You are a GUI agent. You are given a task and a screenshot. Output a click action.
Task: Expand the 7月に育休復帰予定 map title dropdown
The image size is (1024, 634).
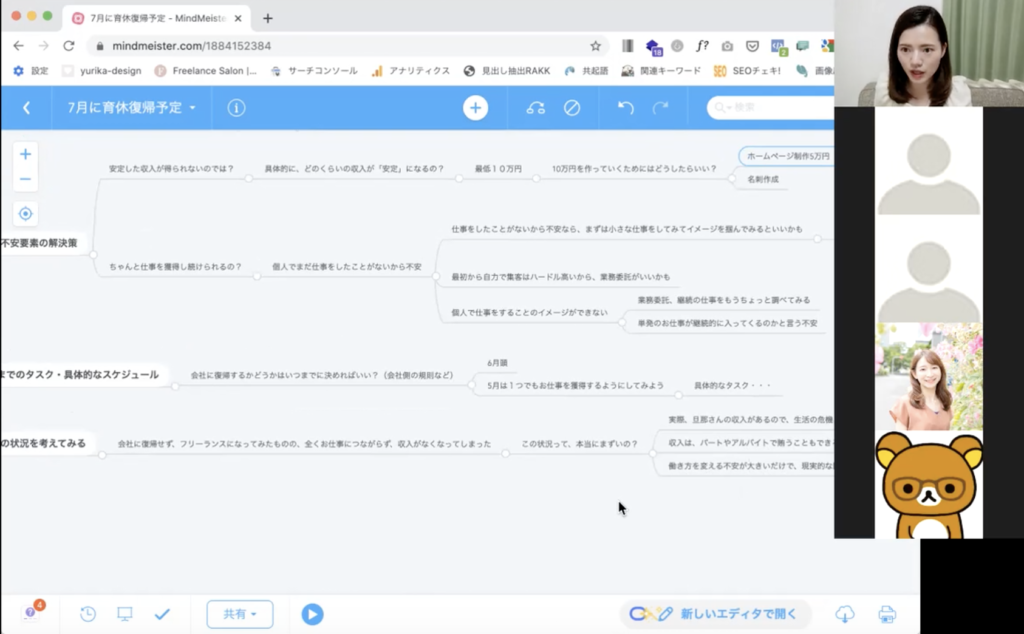[132, 108]
